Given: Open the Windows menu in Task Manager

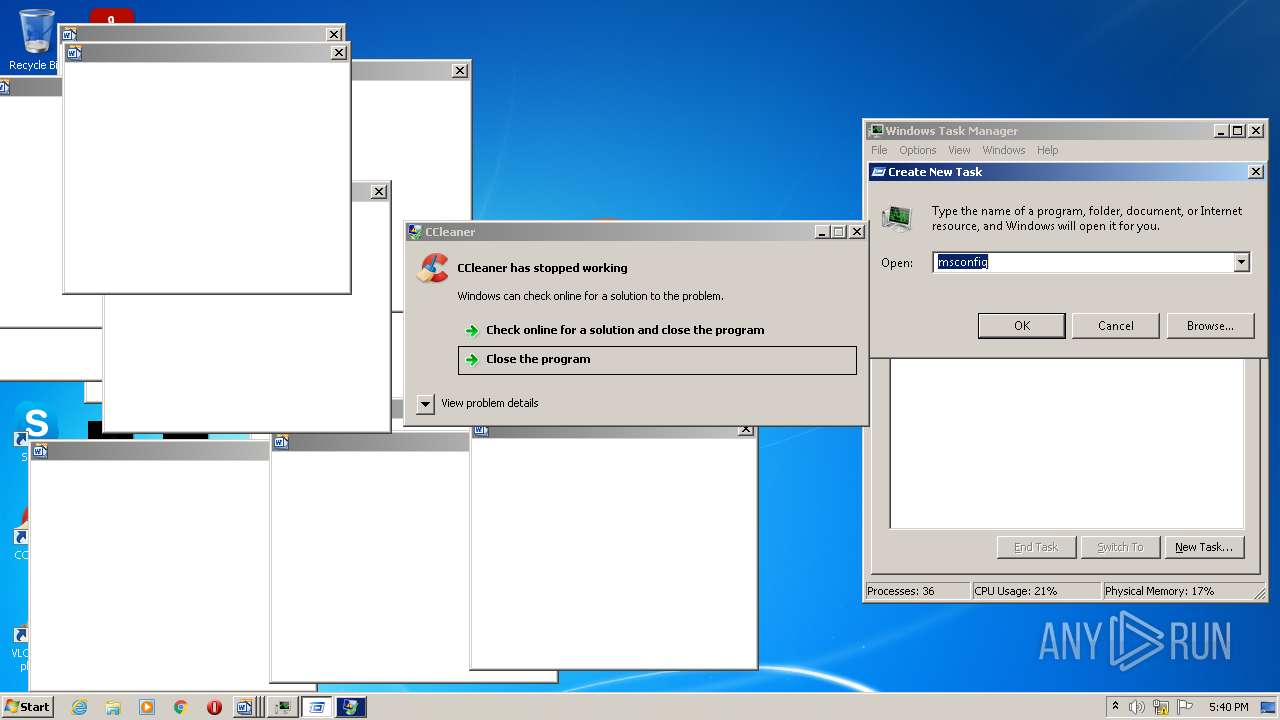Looking at the screenshot, I should point(1004,151).
